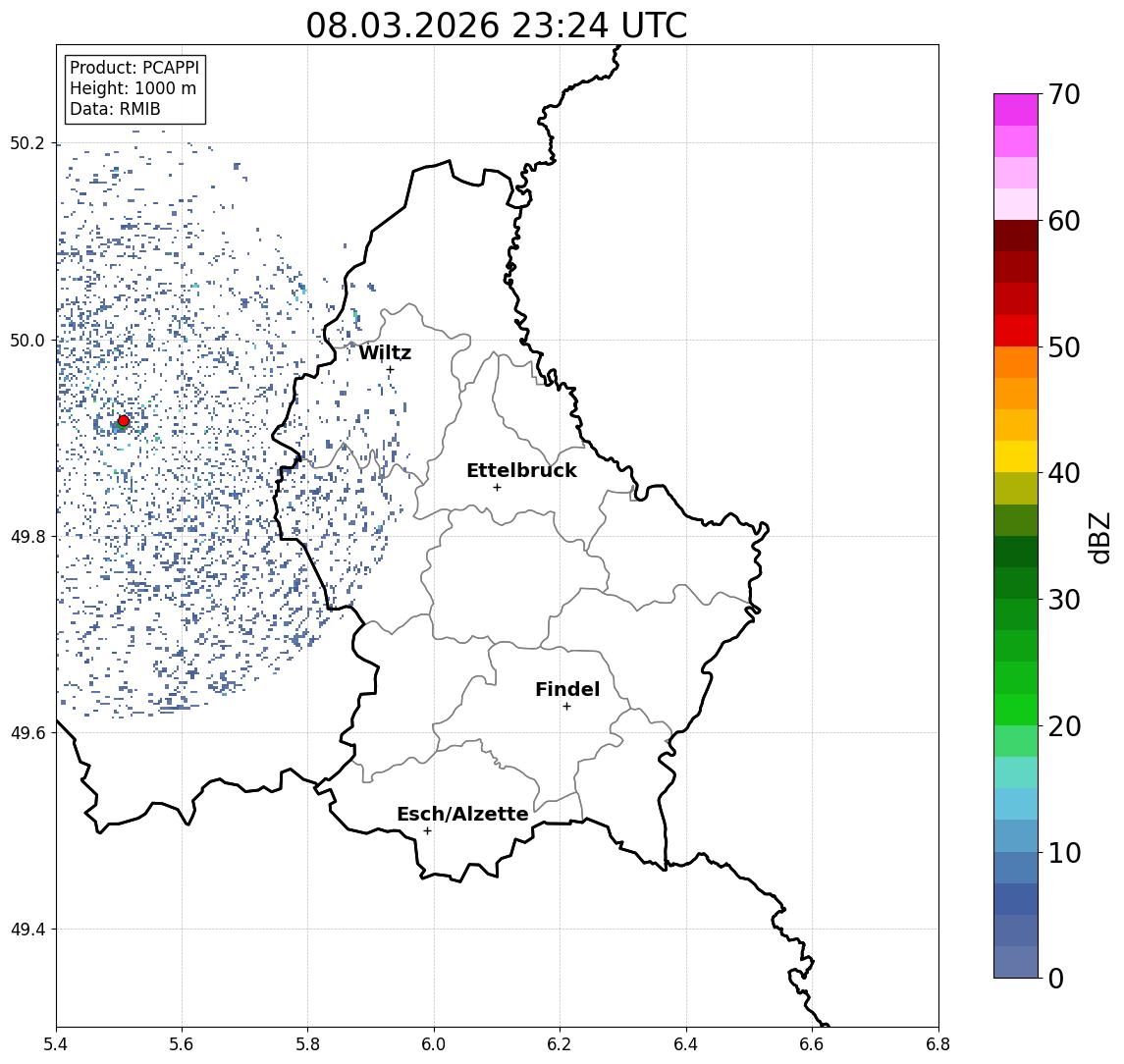The image size is (1124, 1064).
Task: Click the dBZ colorbar axis label
Action: click(x=1099, y=537)
